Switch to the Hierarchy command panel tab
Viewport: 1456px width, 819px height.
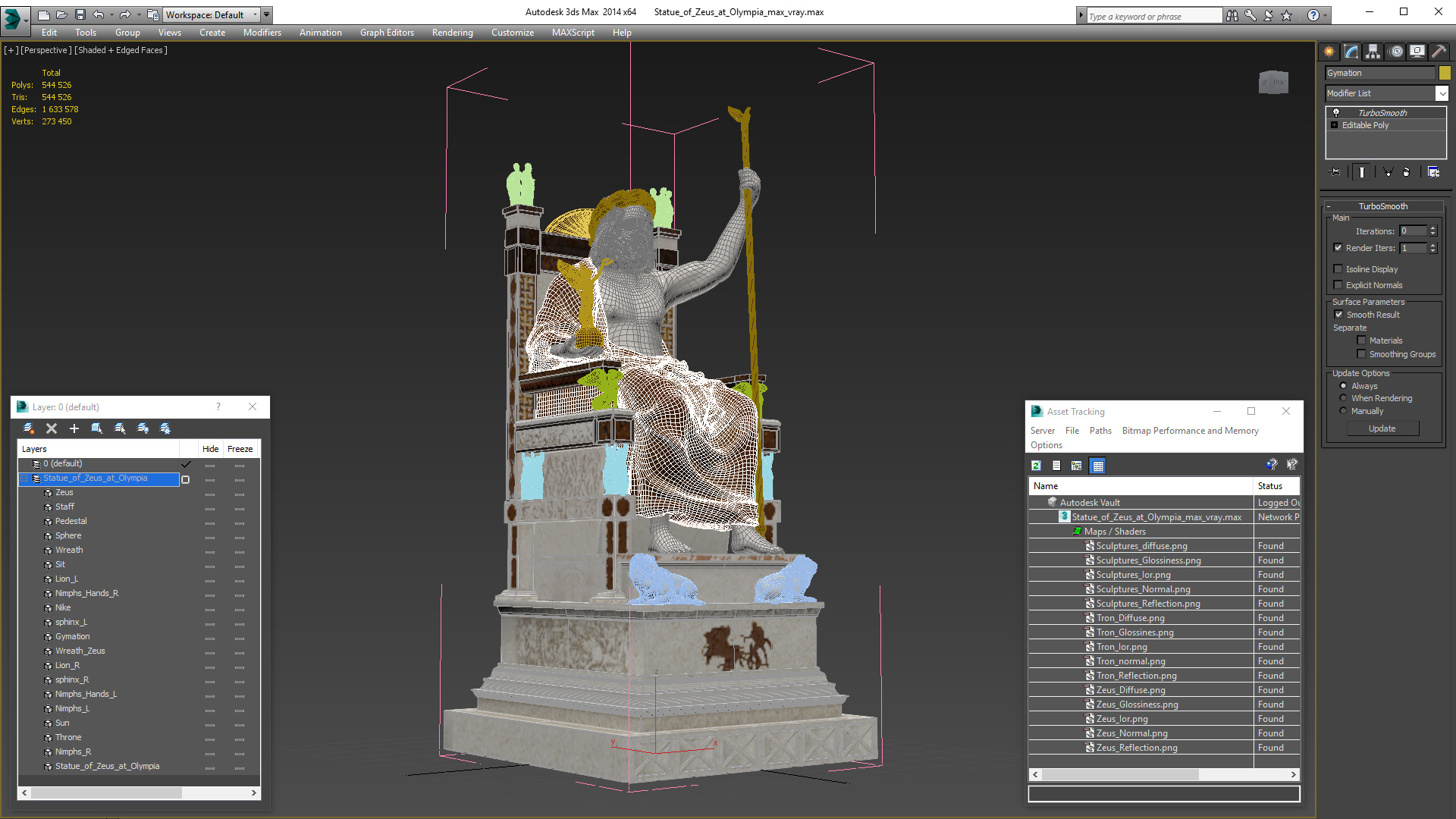pyautogui.click(x=1373, y=52)
